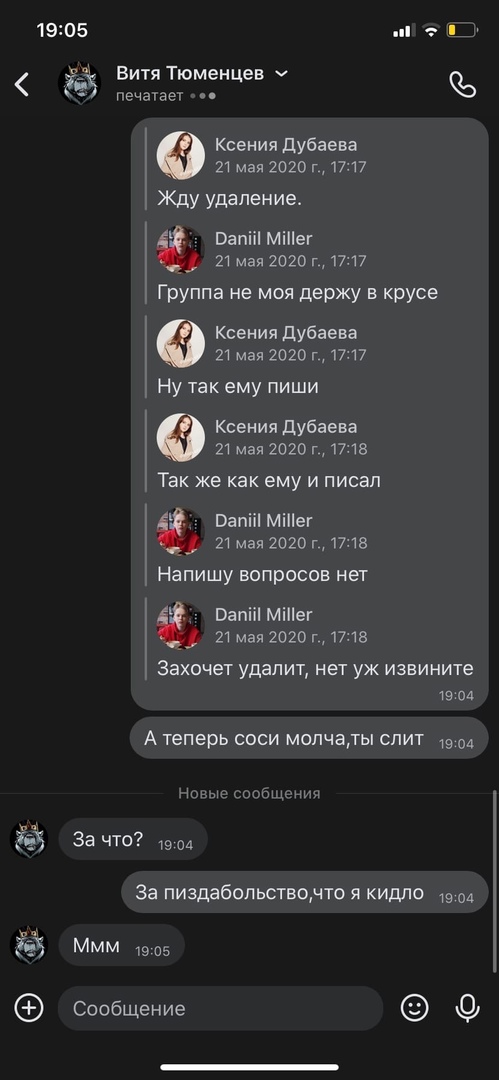499x1080 pixels.
Task: Tap the forwarded "Жду удаление." message text
Action: (x=230, y=198)
